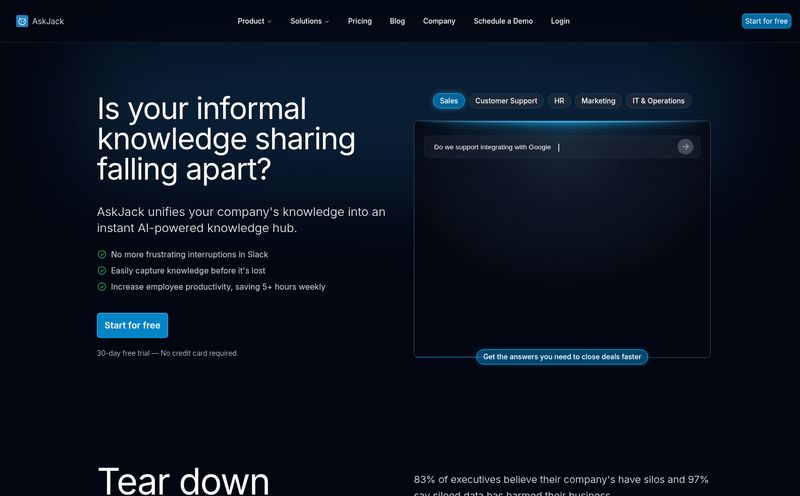The width and height of the screenshot is (800, 496).
Task: Open the Pricing page
Action: coord(360,21)
